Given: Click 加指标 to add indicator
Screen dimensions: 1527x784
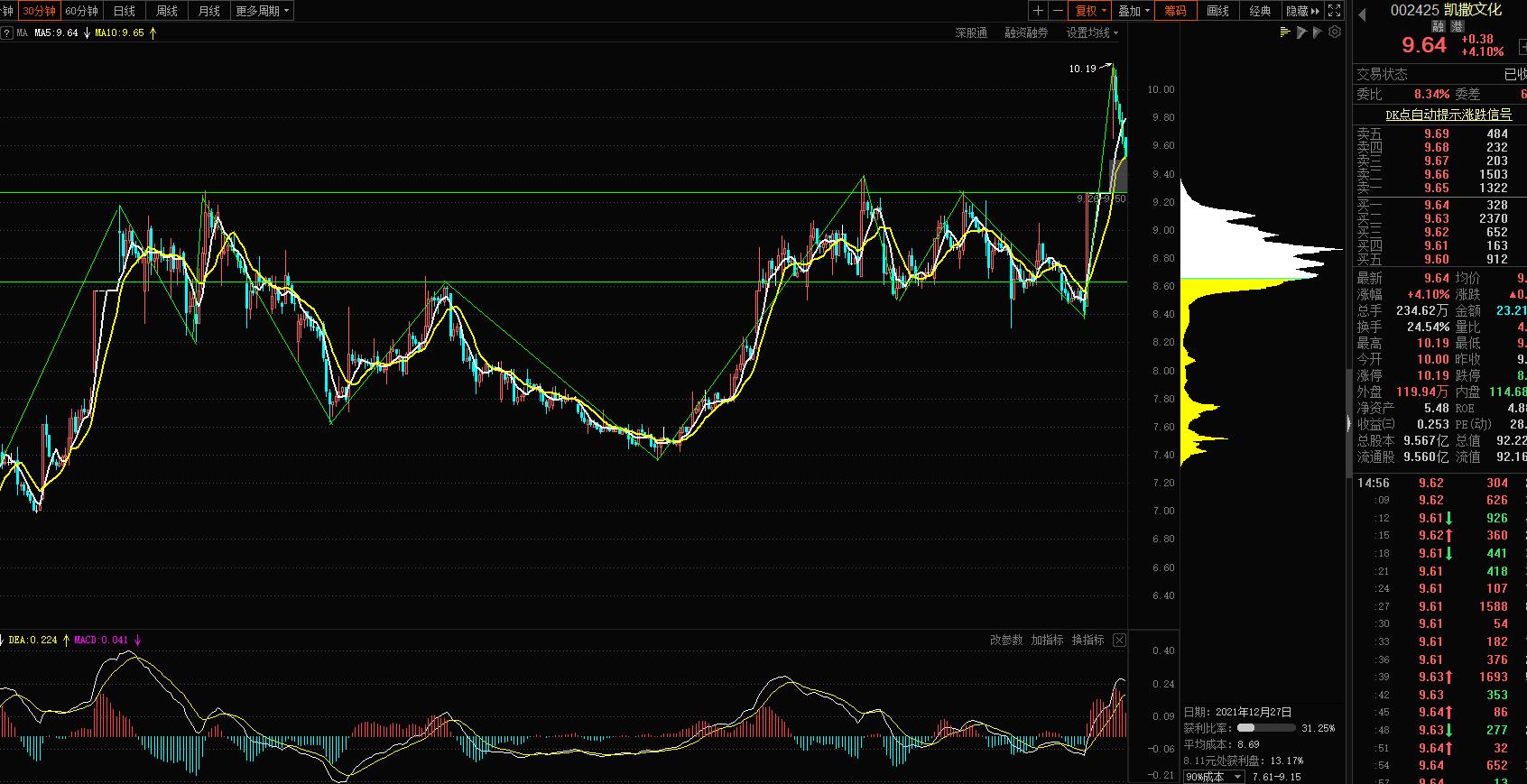Looking at the screenshot, I should pyautogui.click(x=1047, y=640).
